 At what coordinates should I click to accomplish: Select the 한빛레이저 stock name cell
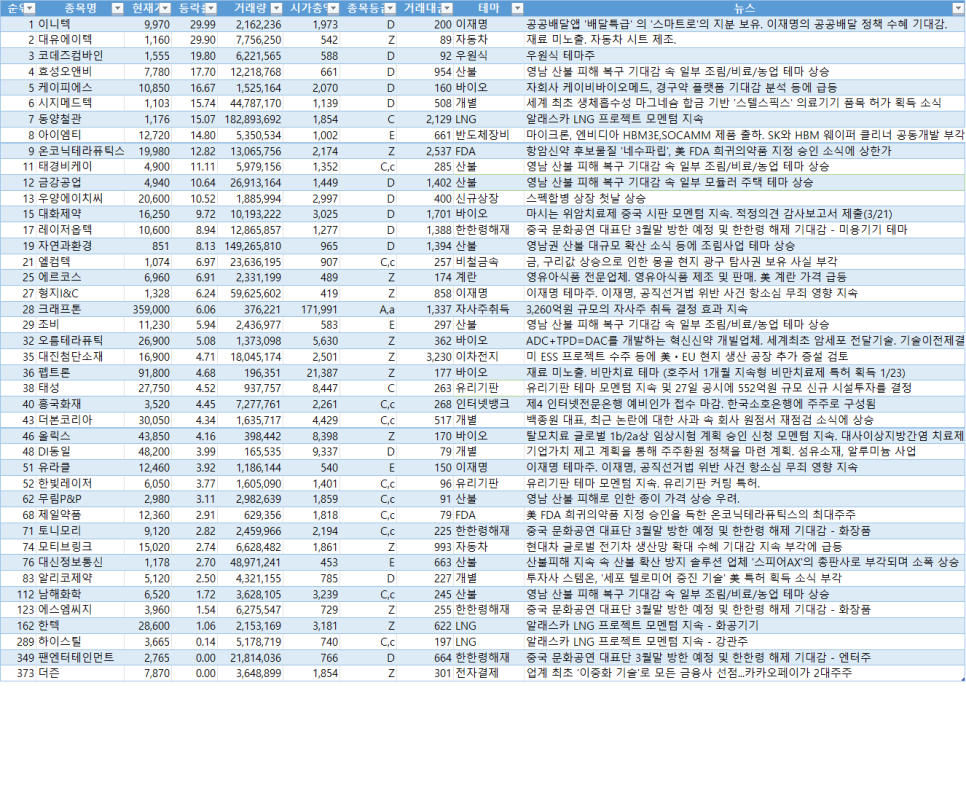(x=80, y=484)
